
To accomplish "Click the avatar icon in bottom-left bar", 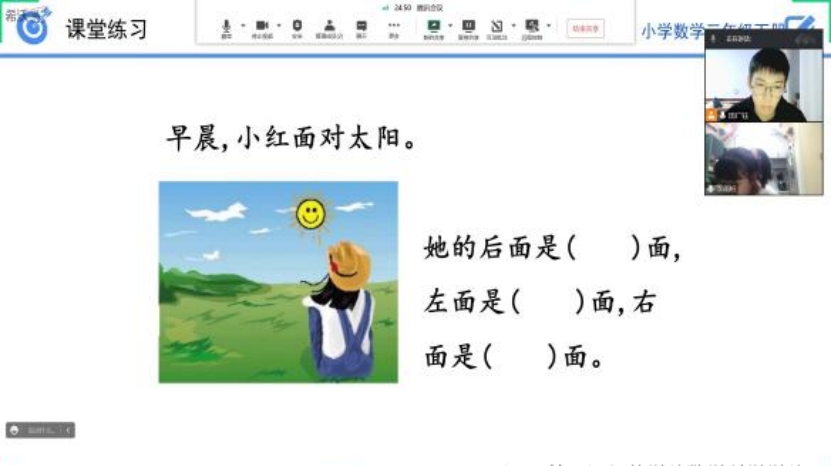I will click(15, 430).
